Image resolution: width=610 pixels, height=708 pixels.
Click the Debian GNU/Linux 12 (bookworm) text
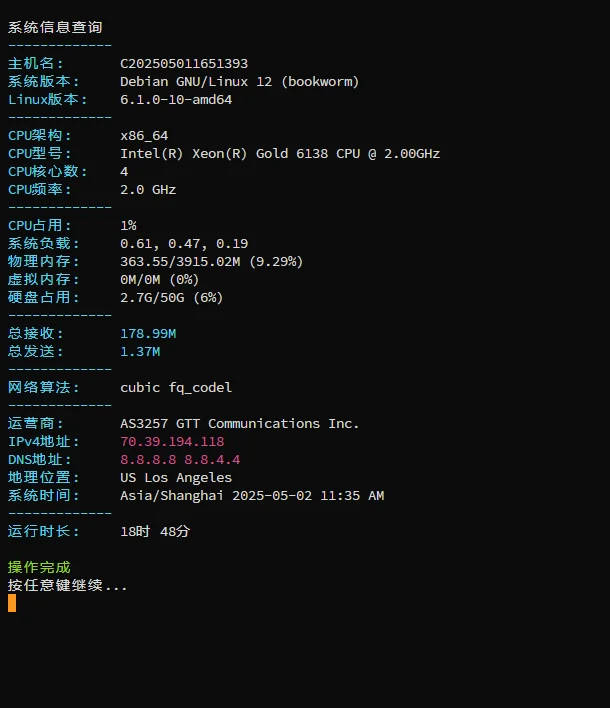[x=240, y=82]
